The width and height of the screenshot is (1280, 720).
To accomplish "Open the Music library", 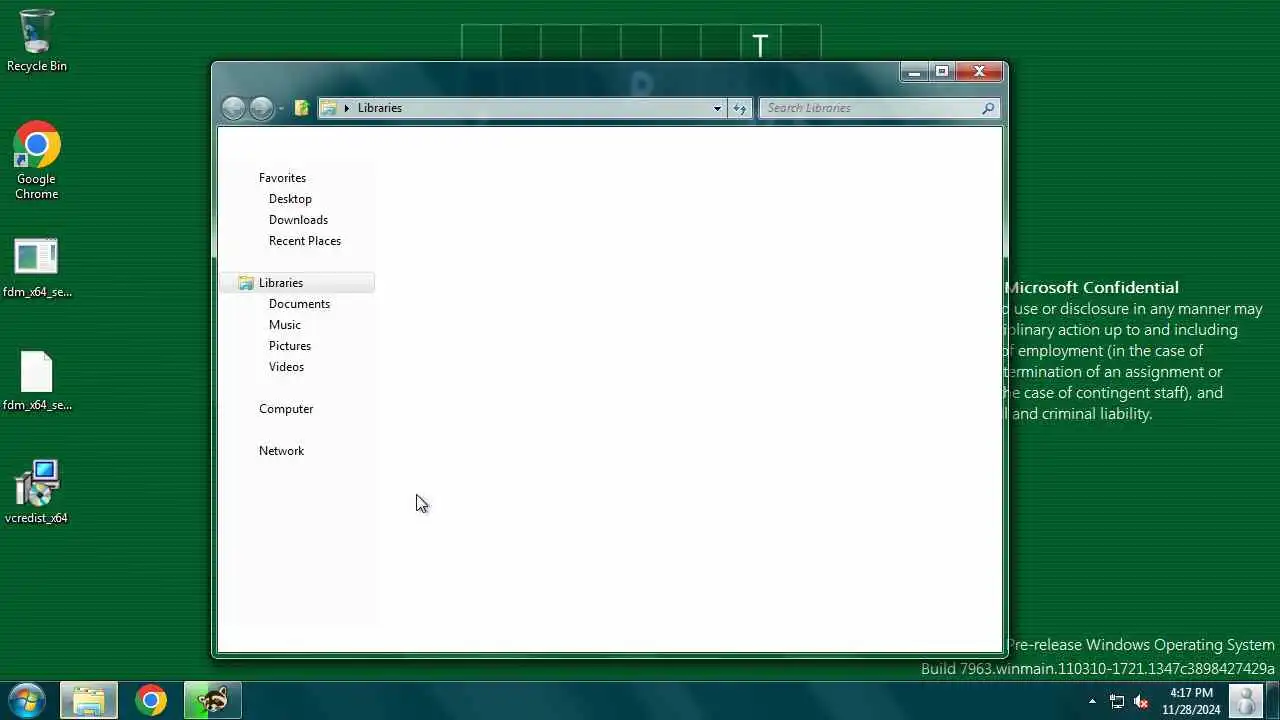I will point(285,325).
